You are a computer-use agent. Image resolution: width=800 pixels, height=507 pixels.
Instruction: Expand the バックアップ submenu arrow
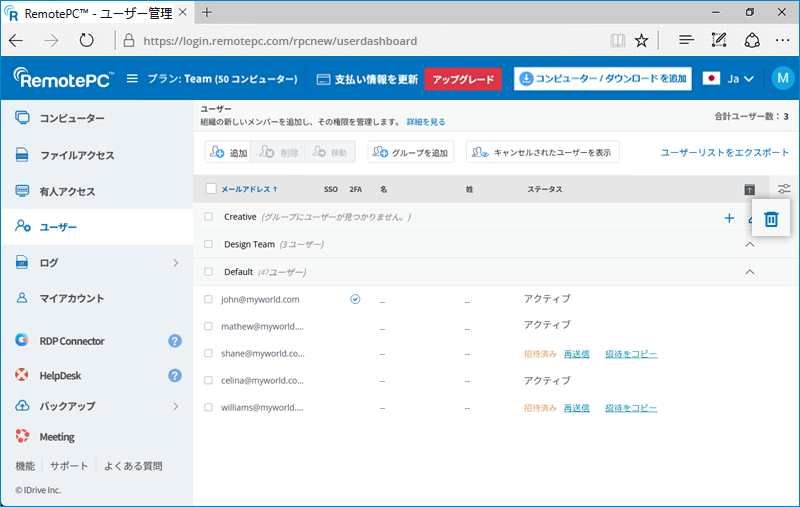[176, 406]
